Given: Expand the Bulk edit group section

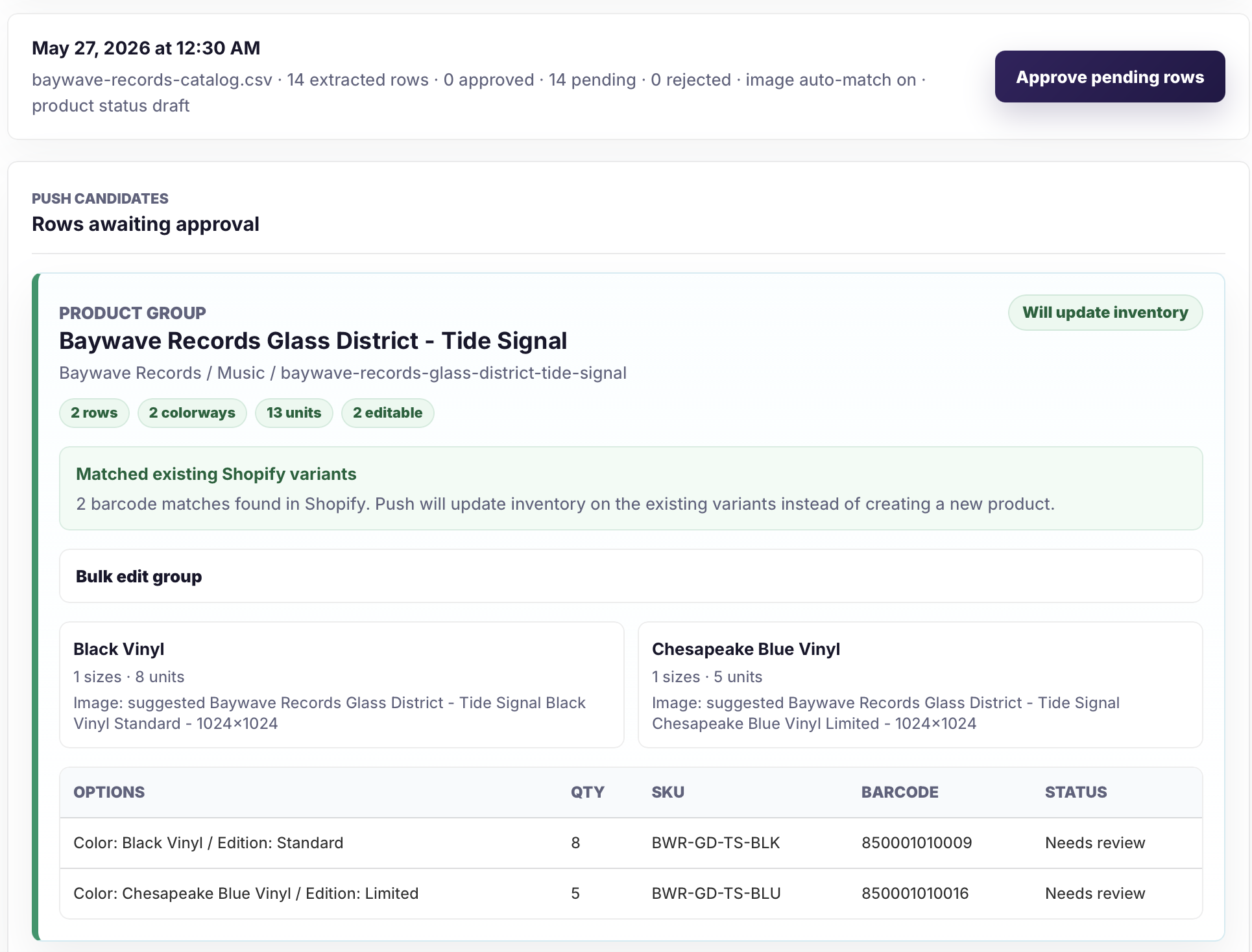Looking at the screenshot, I should pos(631,576).
